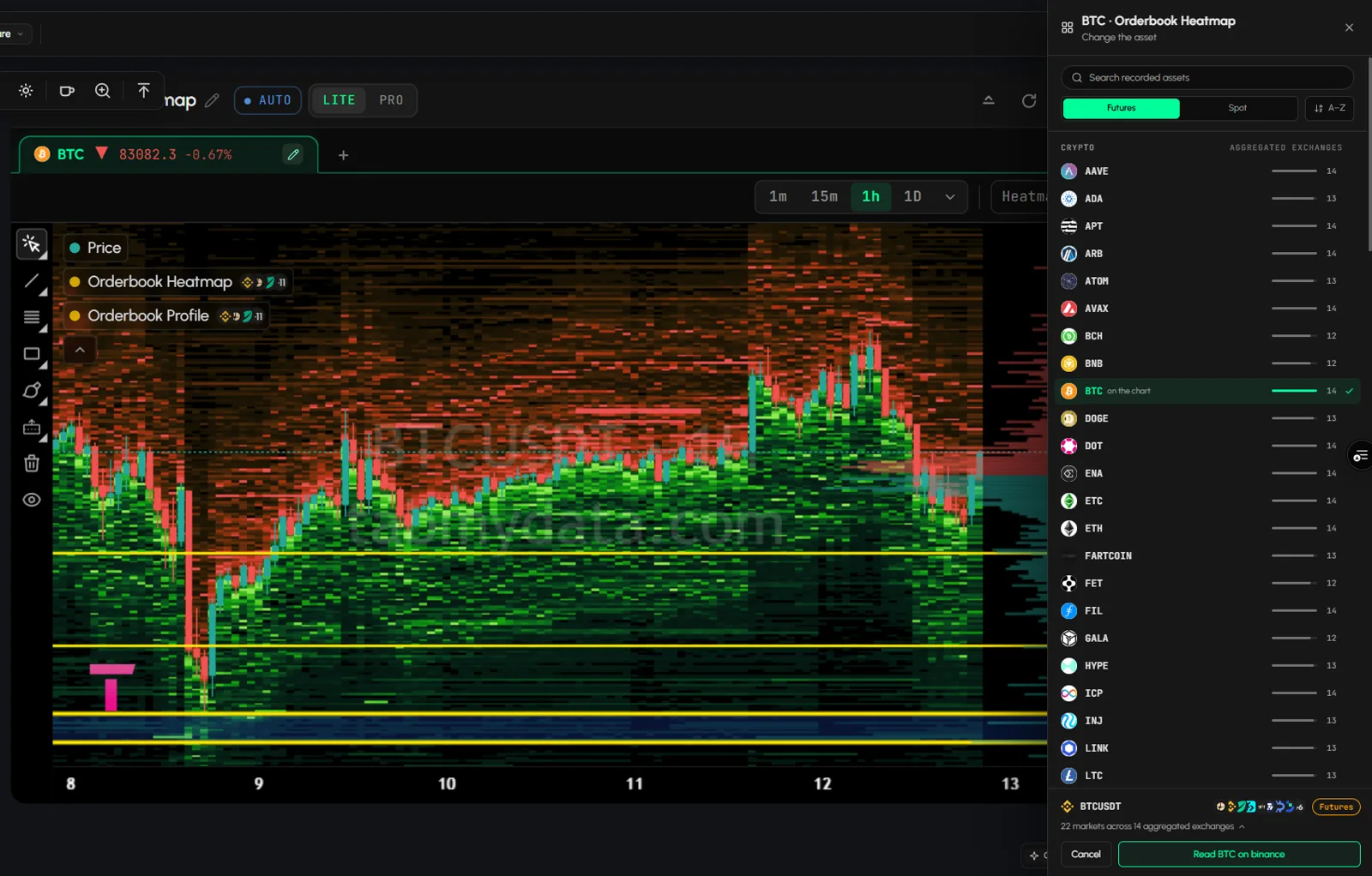Click the trash delete drawings icon

coord(32,464)
